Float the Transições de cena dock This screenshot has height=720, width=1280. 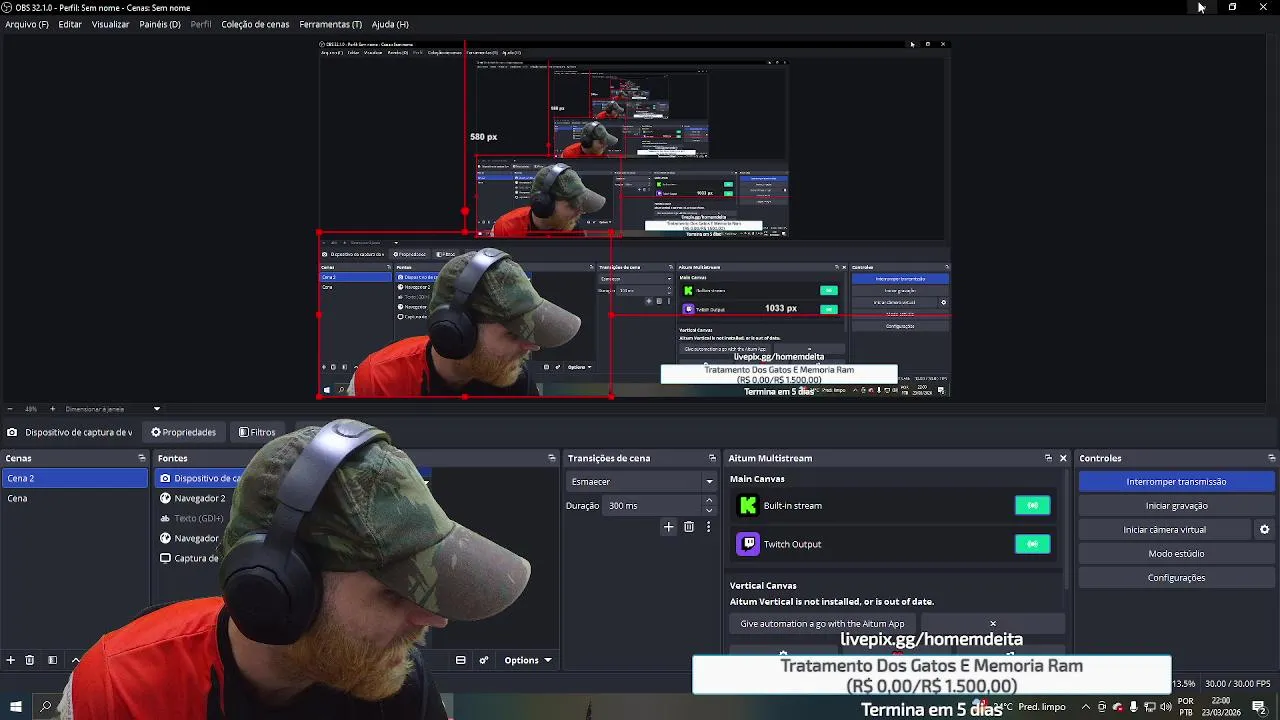point(712,458)
